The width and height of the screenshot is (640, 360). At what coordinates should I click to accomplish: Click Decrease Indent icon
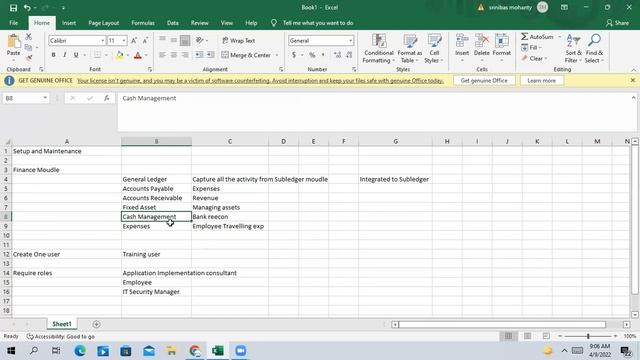click(199, 55)
